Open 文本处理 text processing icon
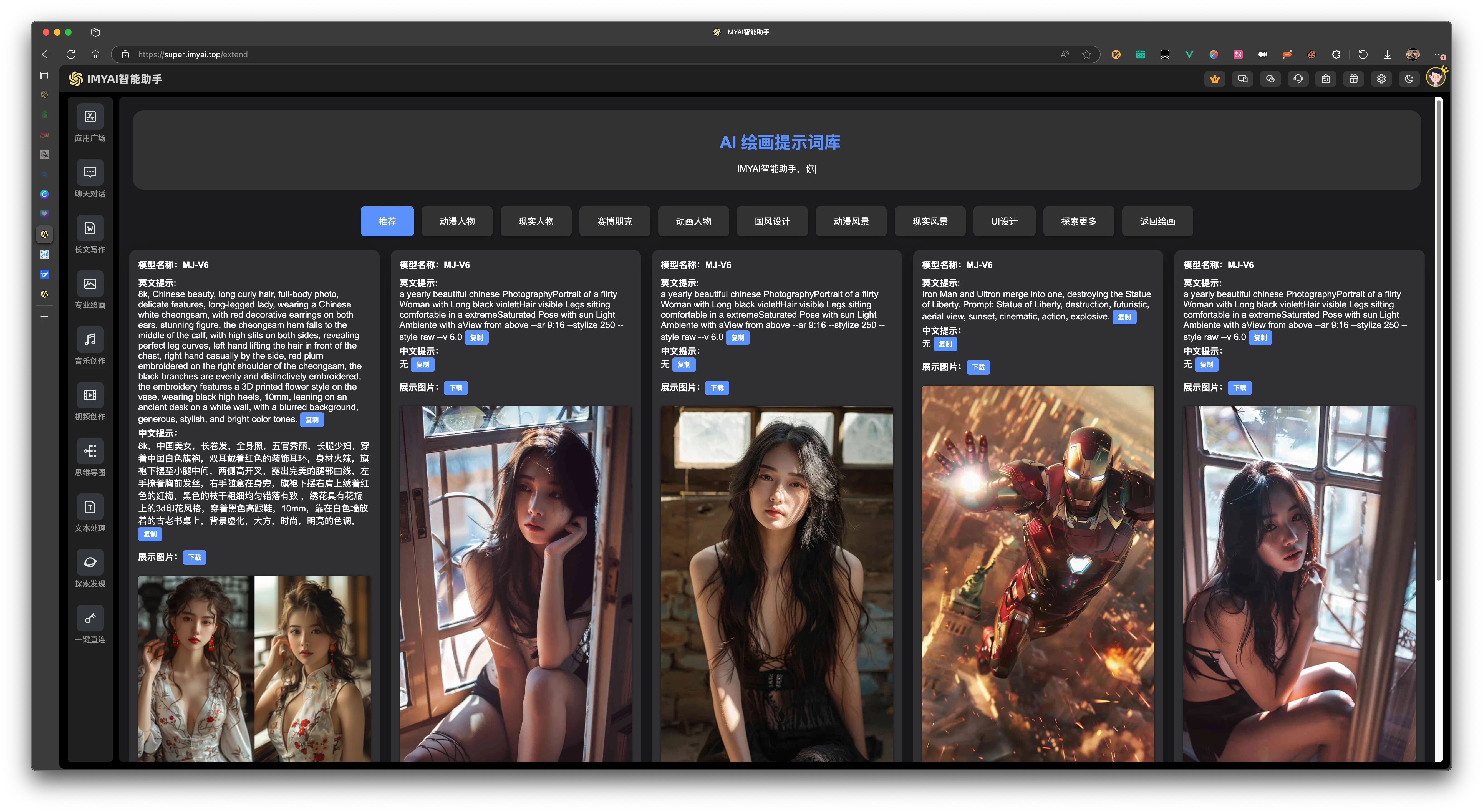1483x812 pixels. pos(90,507)
